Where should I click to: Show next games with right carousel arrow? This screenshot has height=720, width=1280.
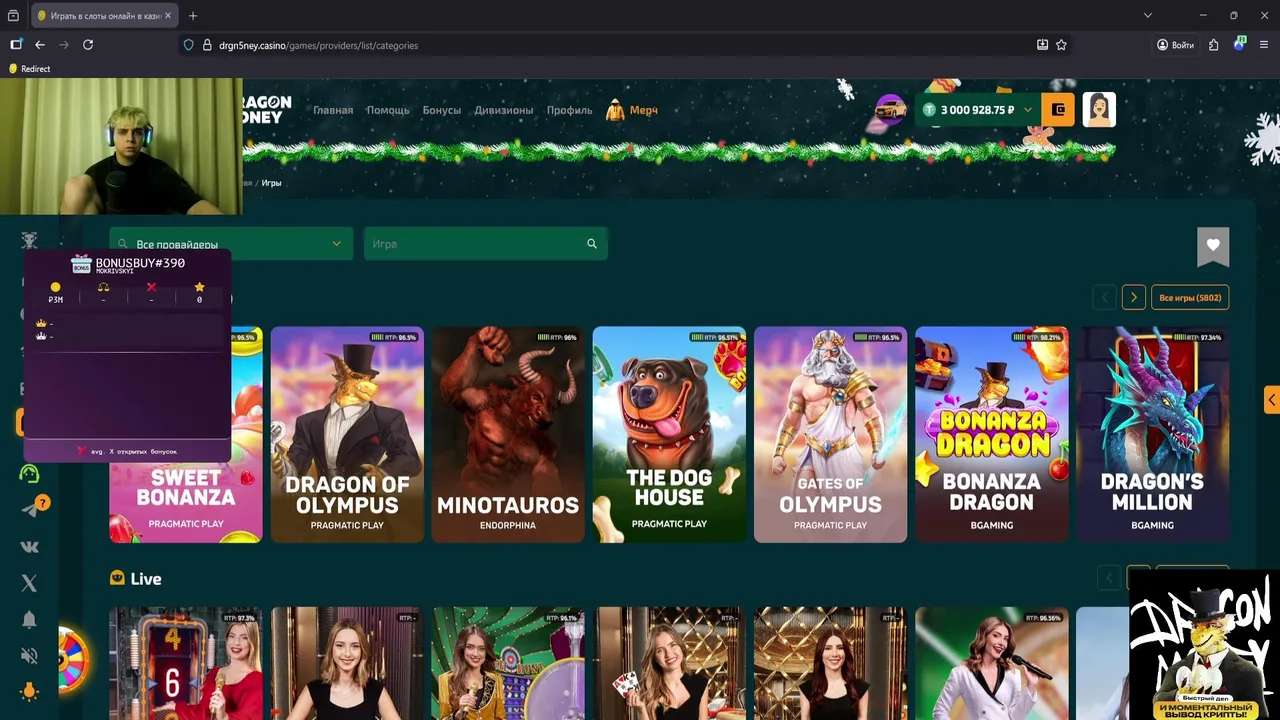(1133, 297)
